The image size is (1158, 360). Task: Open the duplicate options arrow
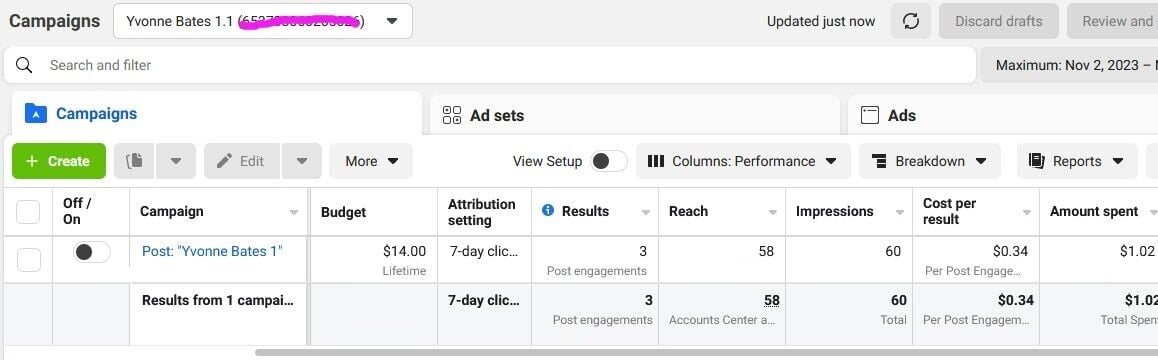click(176, 161)
